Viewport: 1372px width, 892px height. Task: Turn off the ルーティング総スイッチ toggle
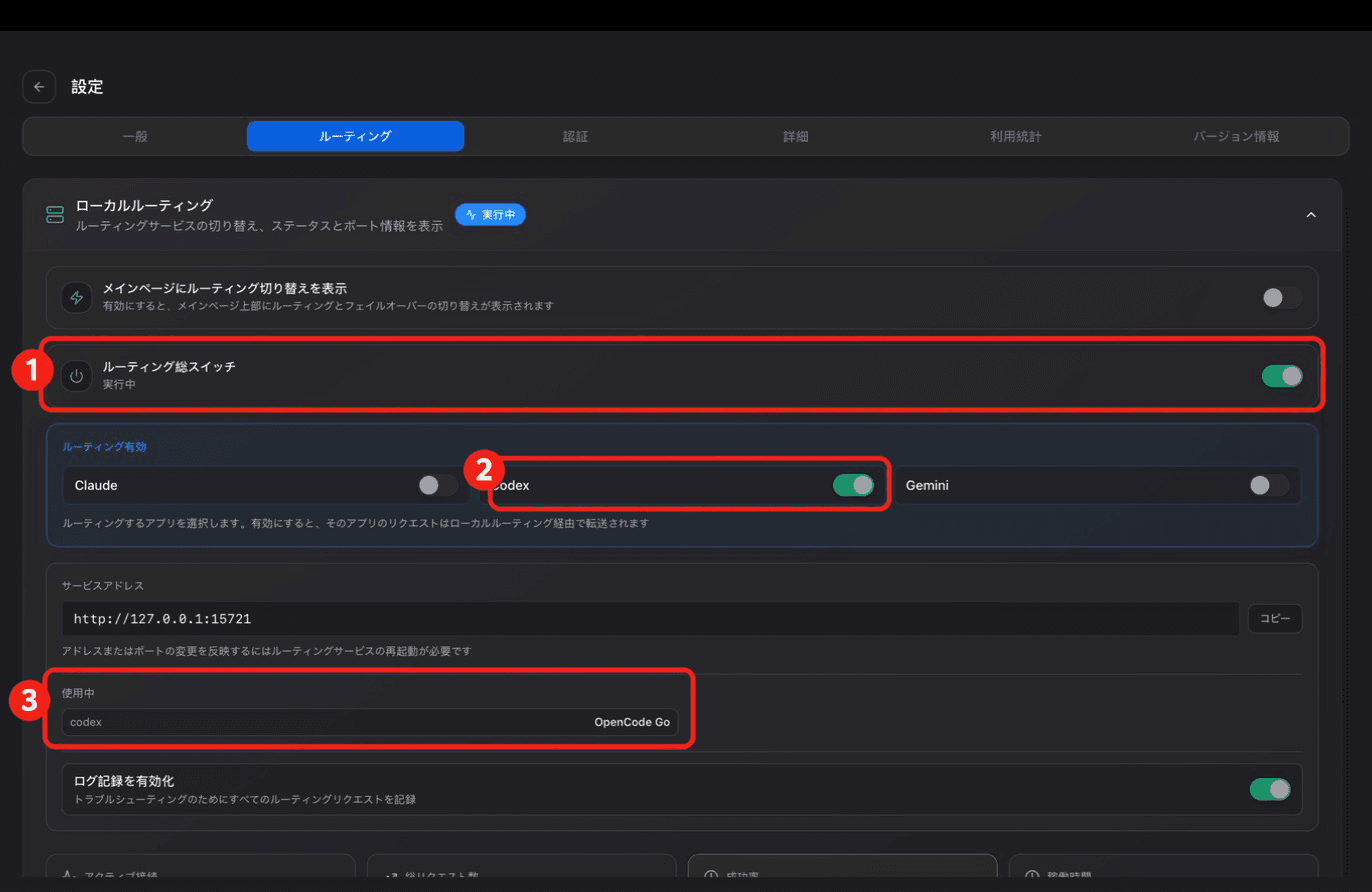[x=1281, y=376]
